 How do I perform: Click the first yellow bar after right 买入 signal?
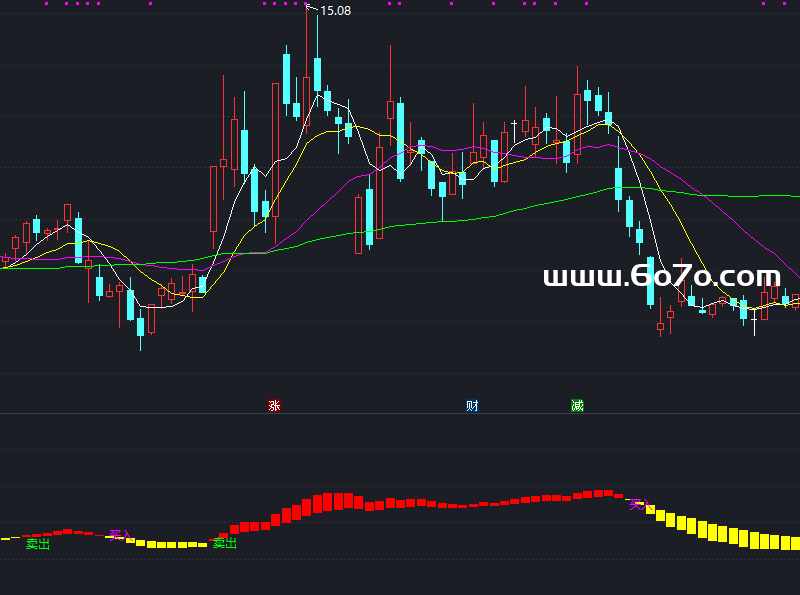coord(651,510)
